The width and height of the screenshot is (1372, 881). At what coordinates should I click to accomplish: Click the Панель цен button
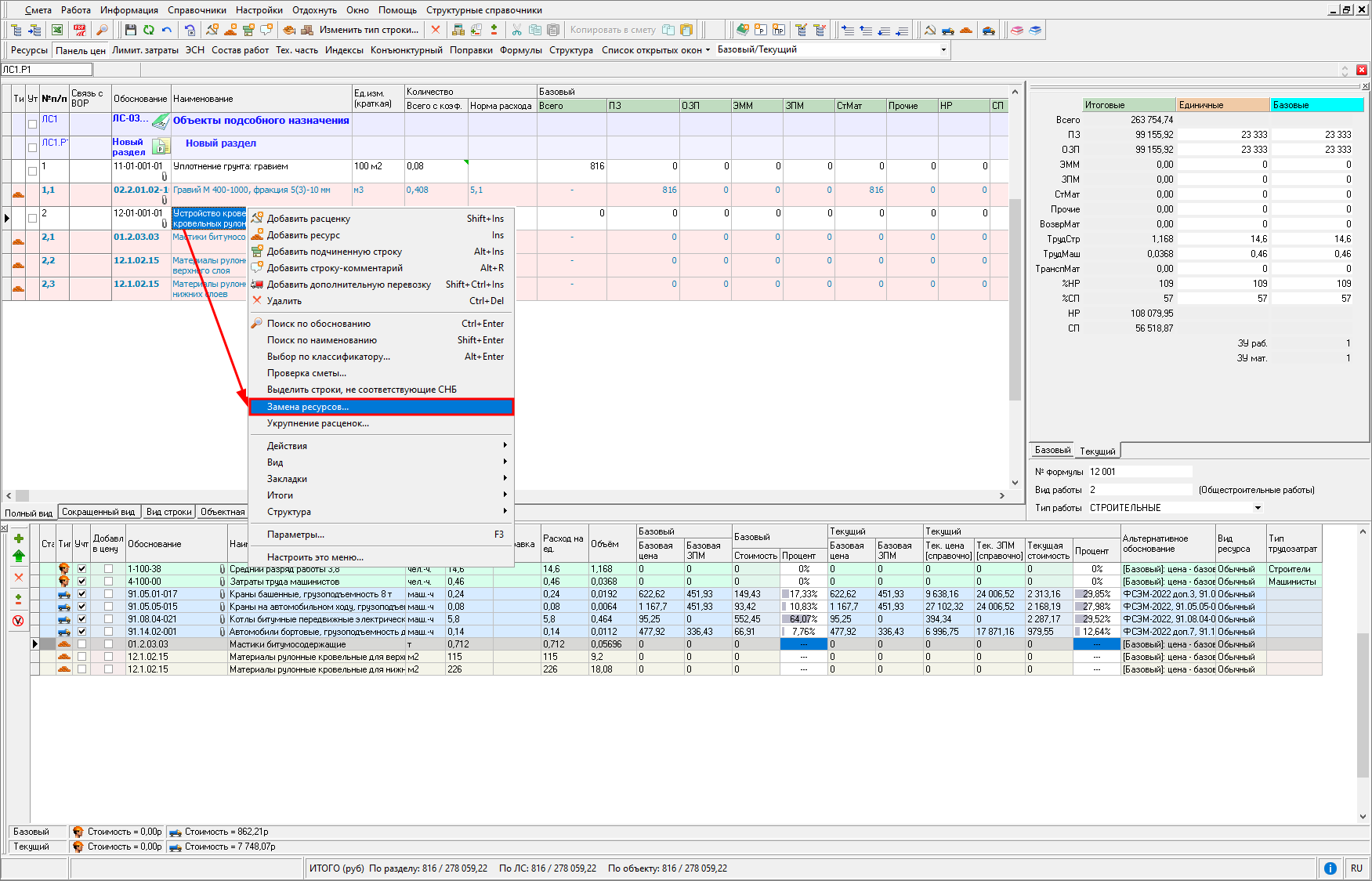[x=81, y=50]
